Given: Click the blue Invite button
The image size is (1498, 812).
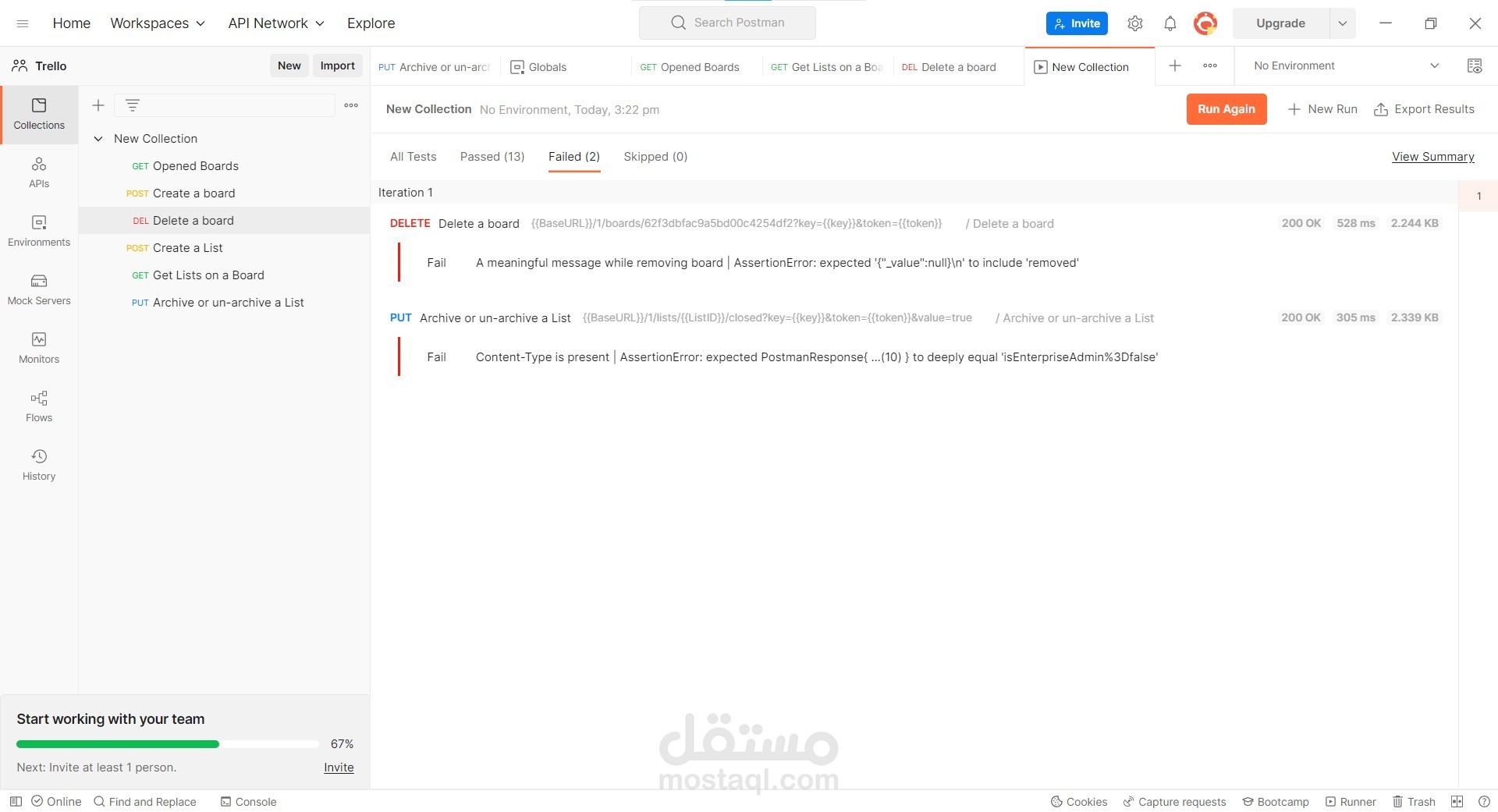Looking at the screenshot, I should 1077,23.
